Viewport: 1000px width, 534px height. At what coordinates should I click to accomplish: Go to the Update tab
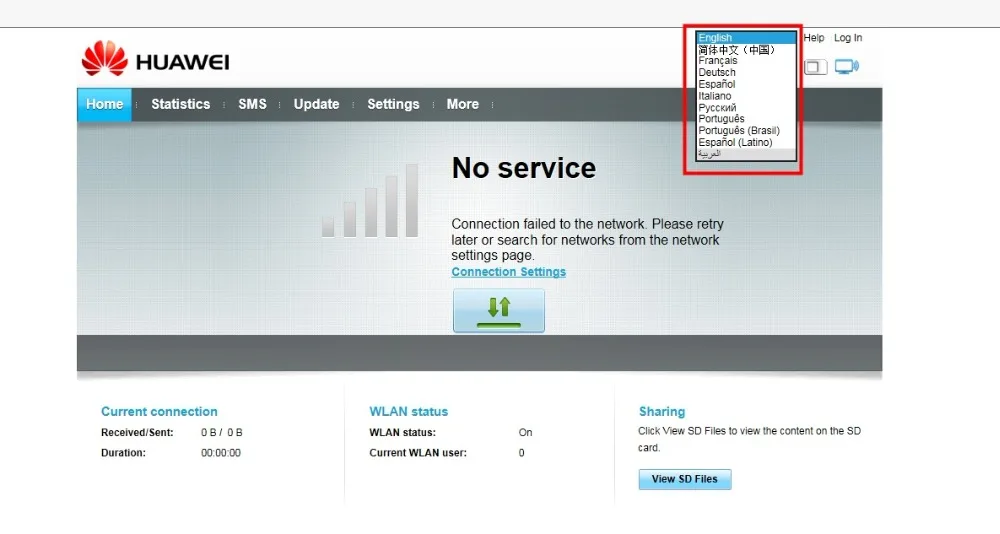(x=316, y=104)
